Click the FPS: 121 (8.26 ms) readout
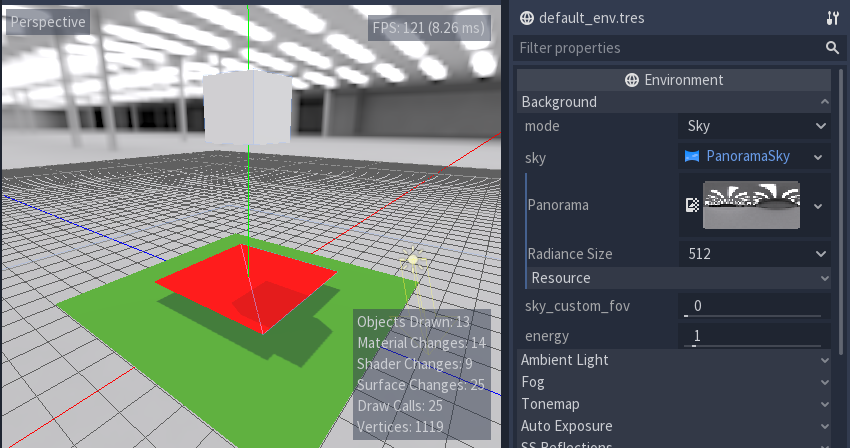Screen dimensions: 850x448 [429, 28]
